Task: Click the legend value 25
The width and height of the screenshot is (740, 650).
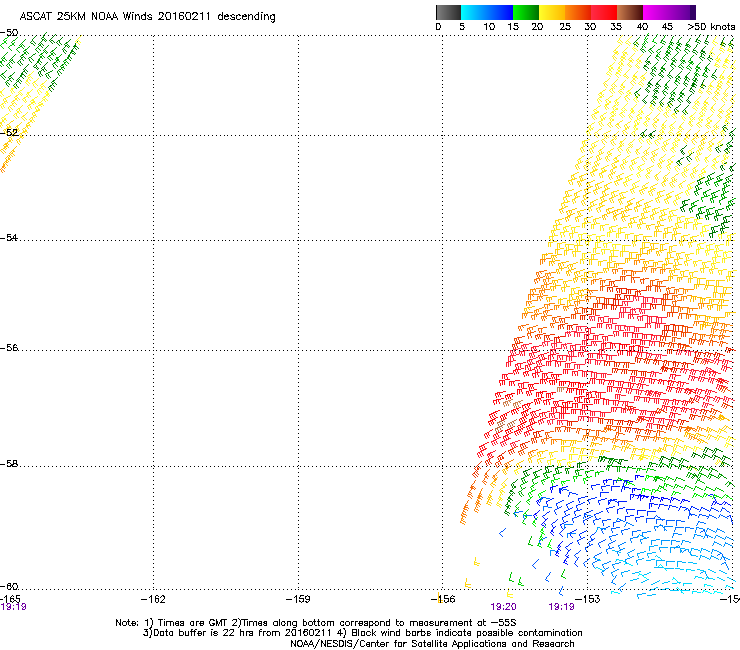Action: point(565,27)
